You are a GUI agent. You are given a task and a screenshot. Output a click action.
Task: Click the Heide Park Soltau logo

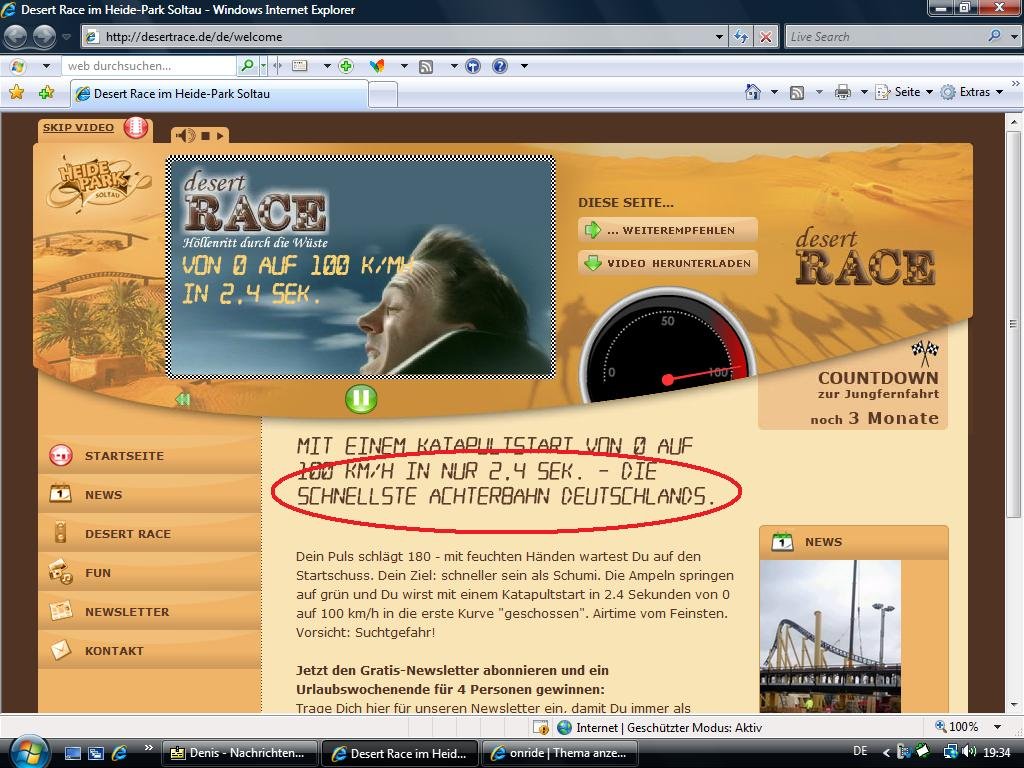click(x=99, y=182)
